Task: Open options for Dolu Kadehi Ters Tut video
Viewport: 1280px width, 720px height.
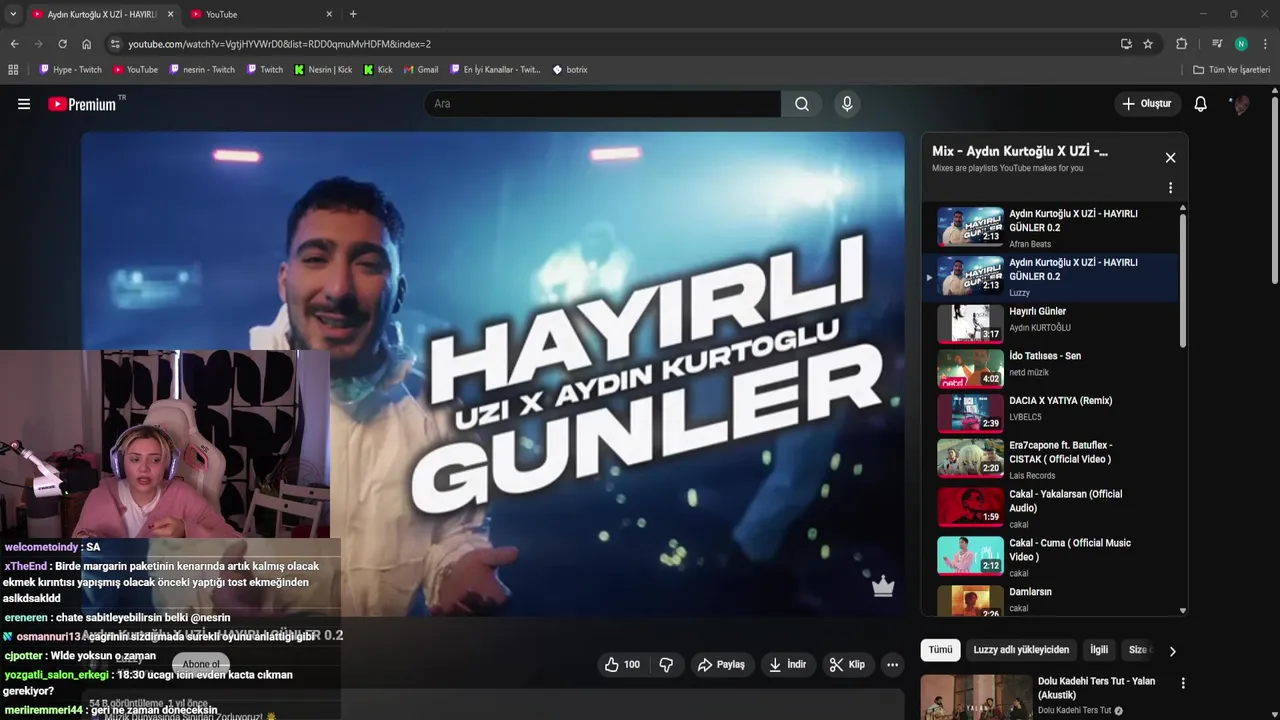Action: (x=1183, y=684)
